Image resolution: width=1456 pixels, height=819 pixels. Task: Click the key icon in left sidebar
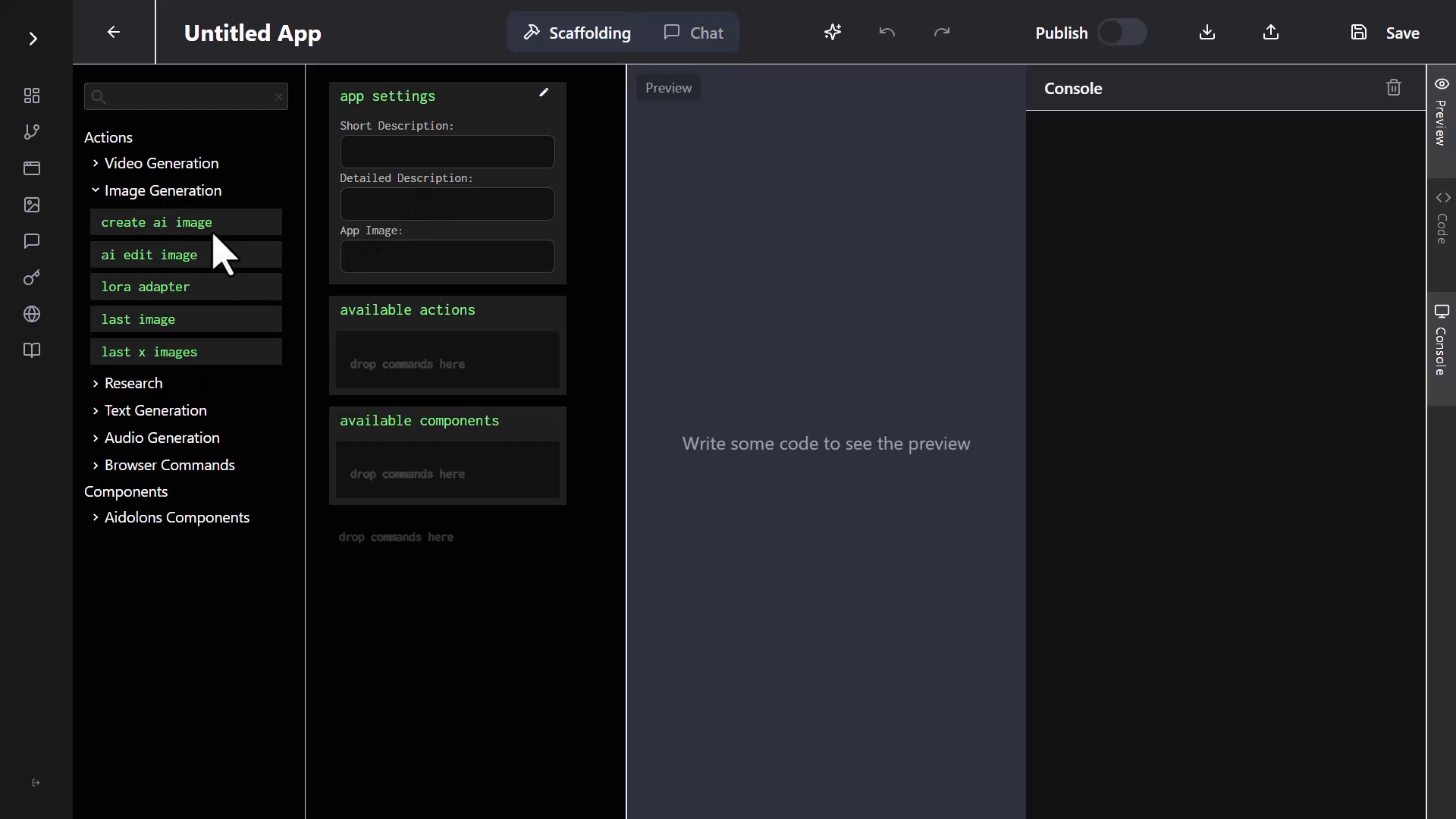(31, 278)
